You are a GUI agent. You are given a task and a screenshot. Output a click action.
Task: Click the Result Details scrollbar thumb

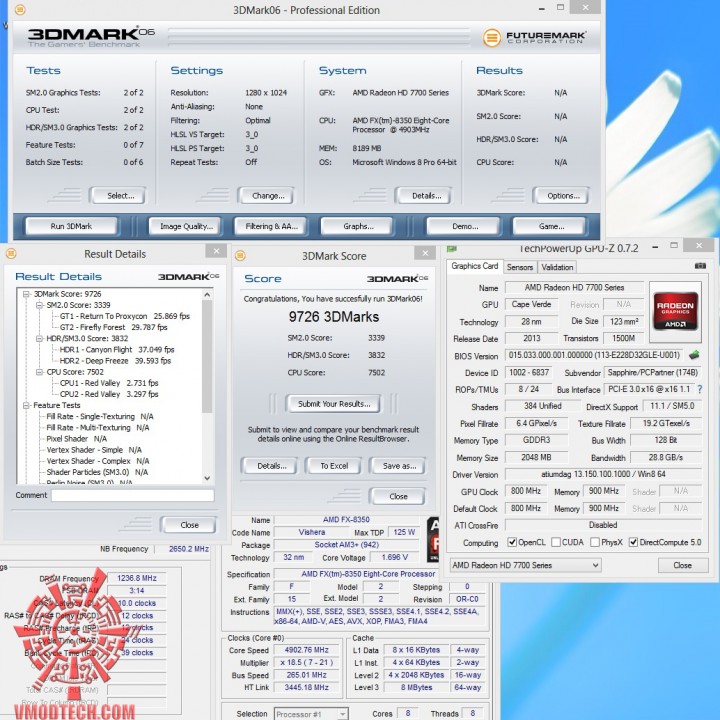point(207,356)
